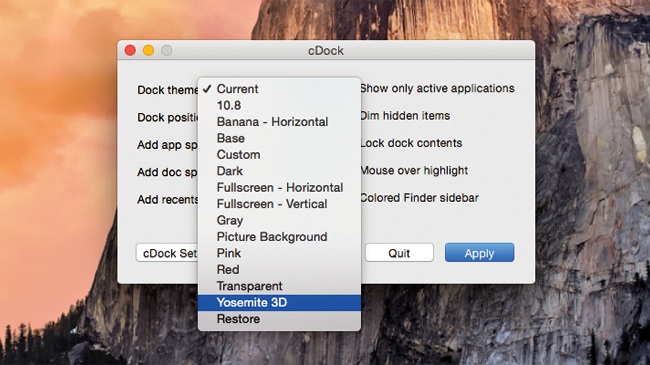
Task: Select the Gray theme
Action: point(279,220)
